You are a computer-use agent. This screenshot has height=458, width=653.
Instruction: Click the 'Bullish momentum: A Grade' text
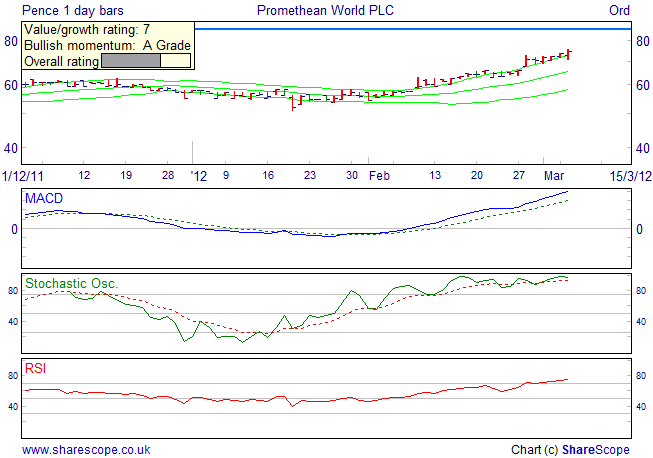pyautogui.click(x=107, y=45)
